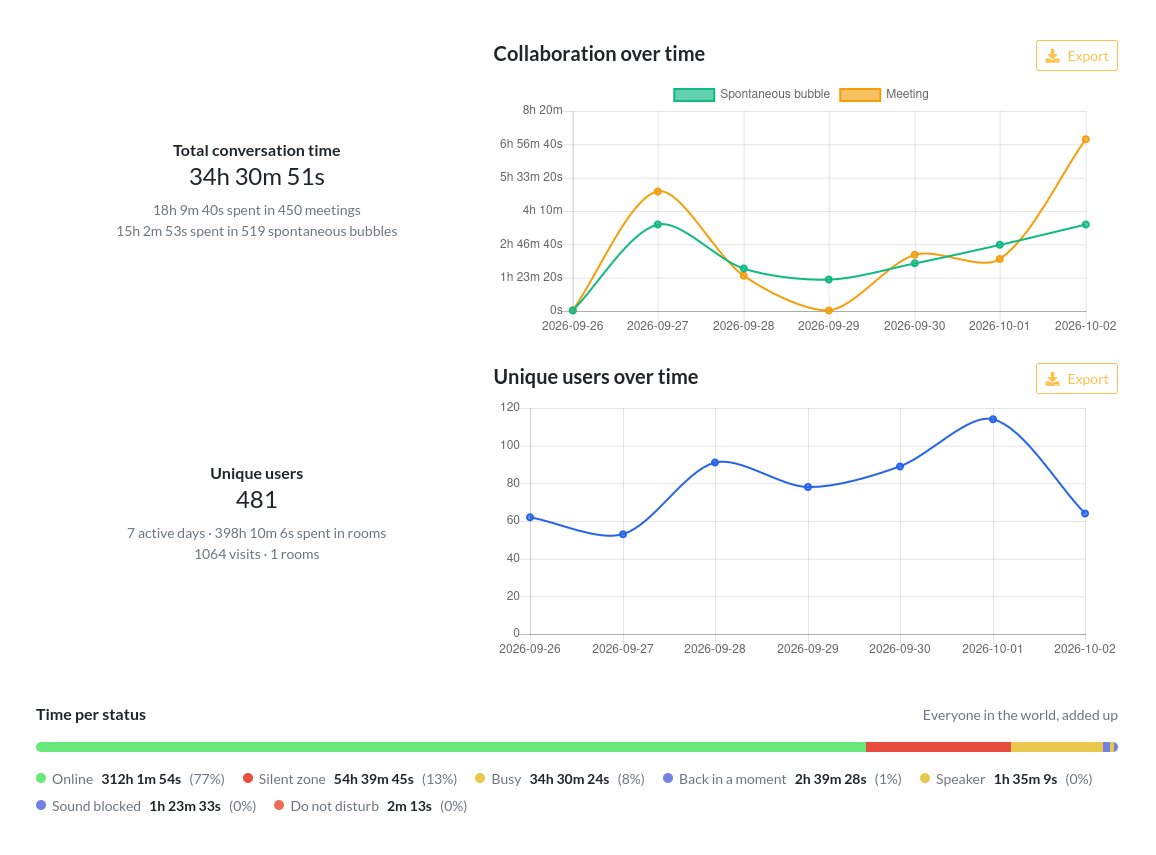Click the yellow Busy status dot
The width and height of the screenshot is (1156, 855).
[480, 778]
